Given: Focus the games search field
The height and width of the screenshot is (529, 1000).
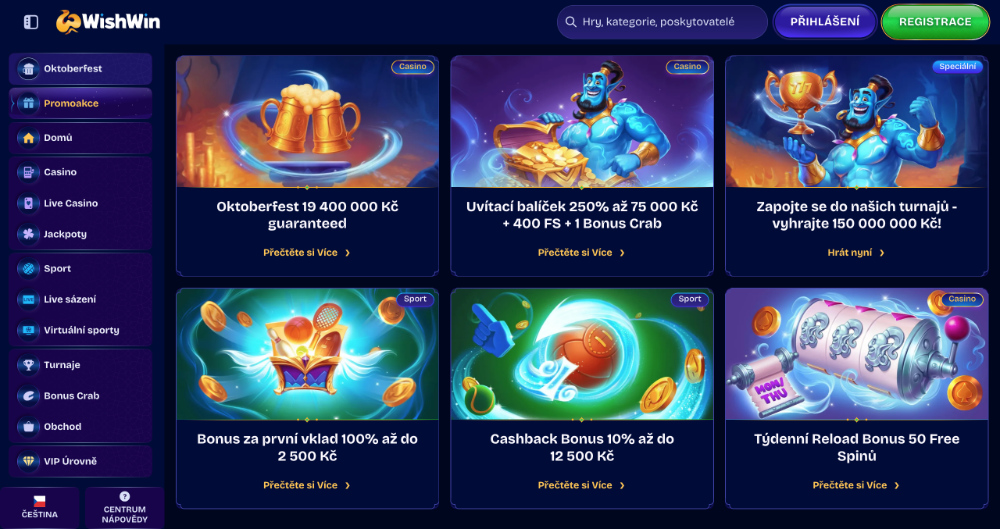Looking at the screenshot, I should point(662,22).
